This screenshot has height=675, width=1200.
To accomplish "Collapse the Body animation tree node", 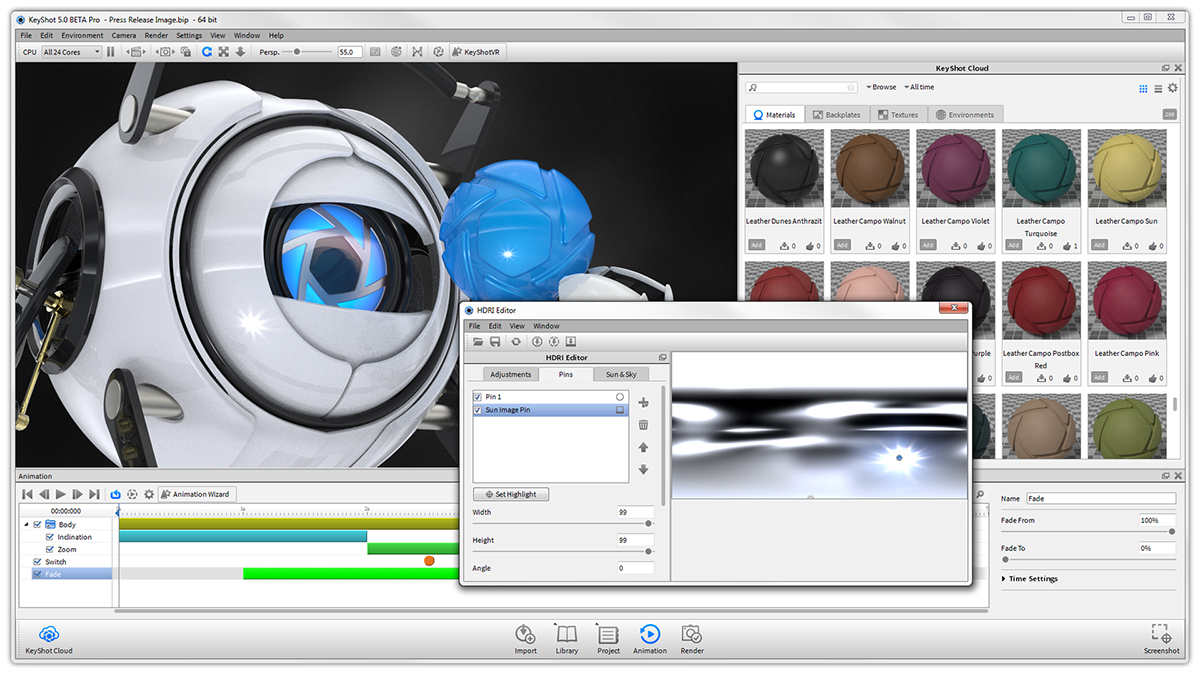I will [25, 525].
